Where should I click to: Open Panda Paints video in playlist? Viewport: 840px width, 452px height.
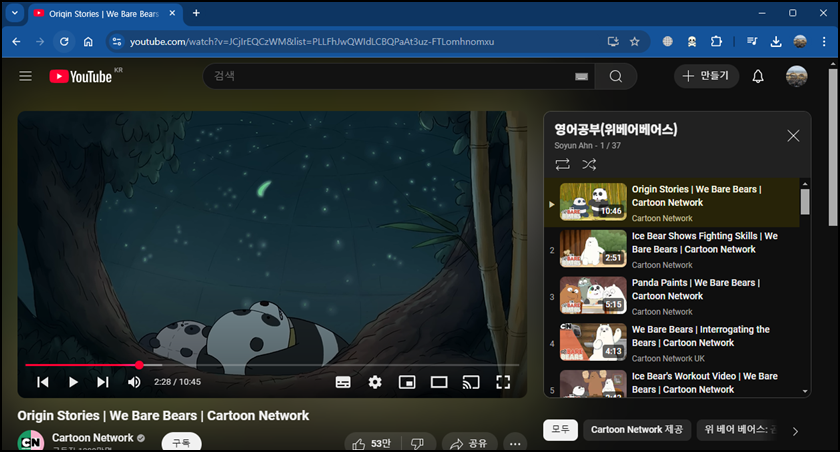[672, 296]
